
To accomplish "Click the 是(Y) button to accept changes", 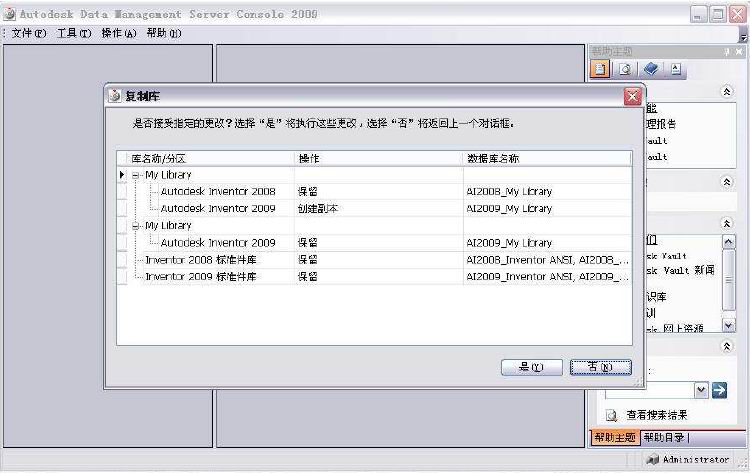I will coord(531,367).
